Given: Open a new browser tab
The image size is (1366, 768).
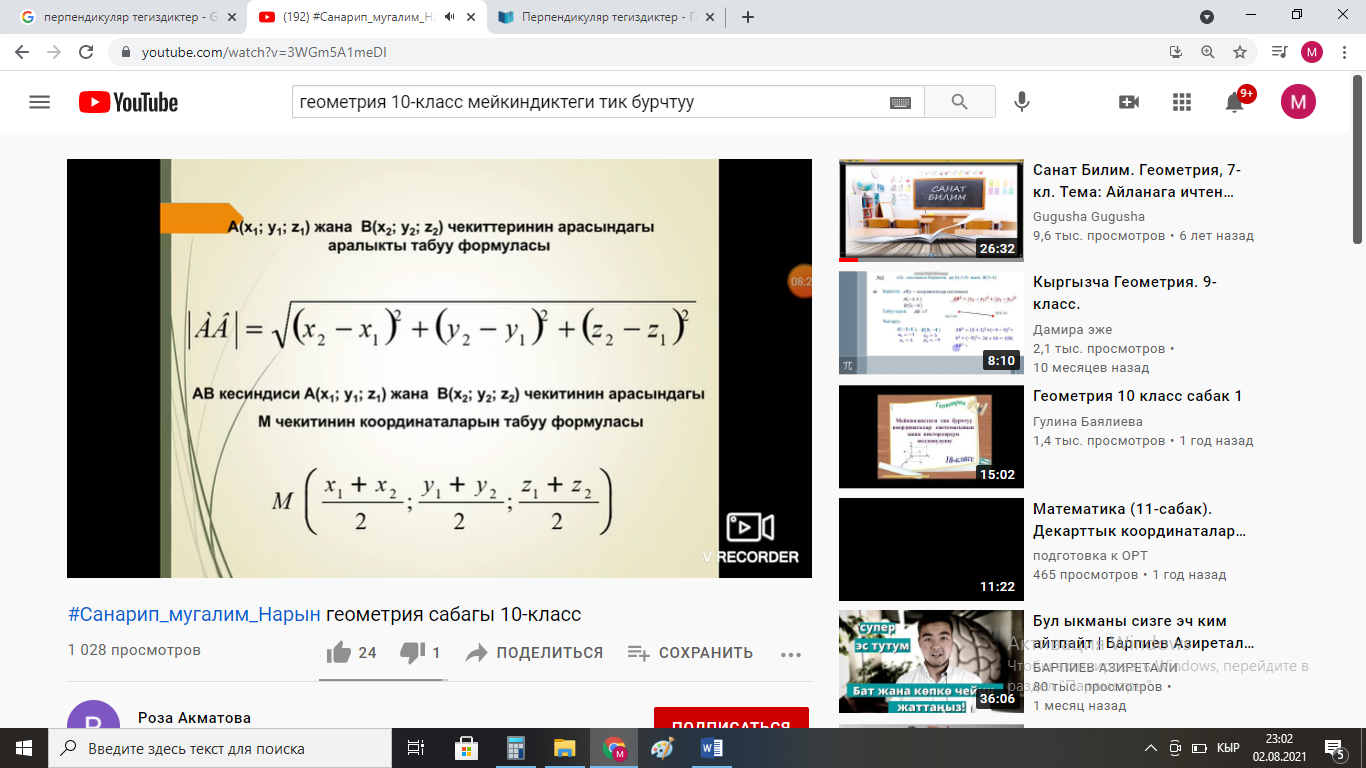Looking at the screenshot, I should coord(747,17).
